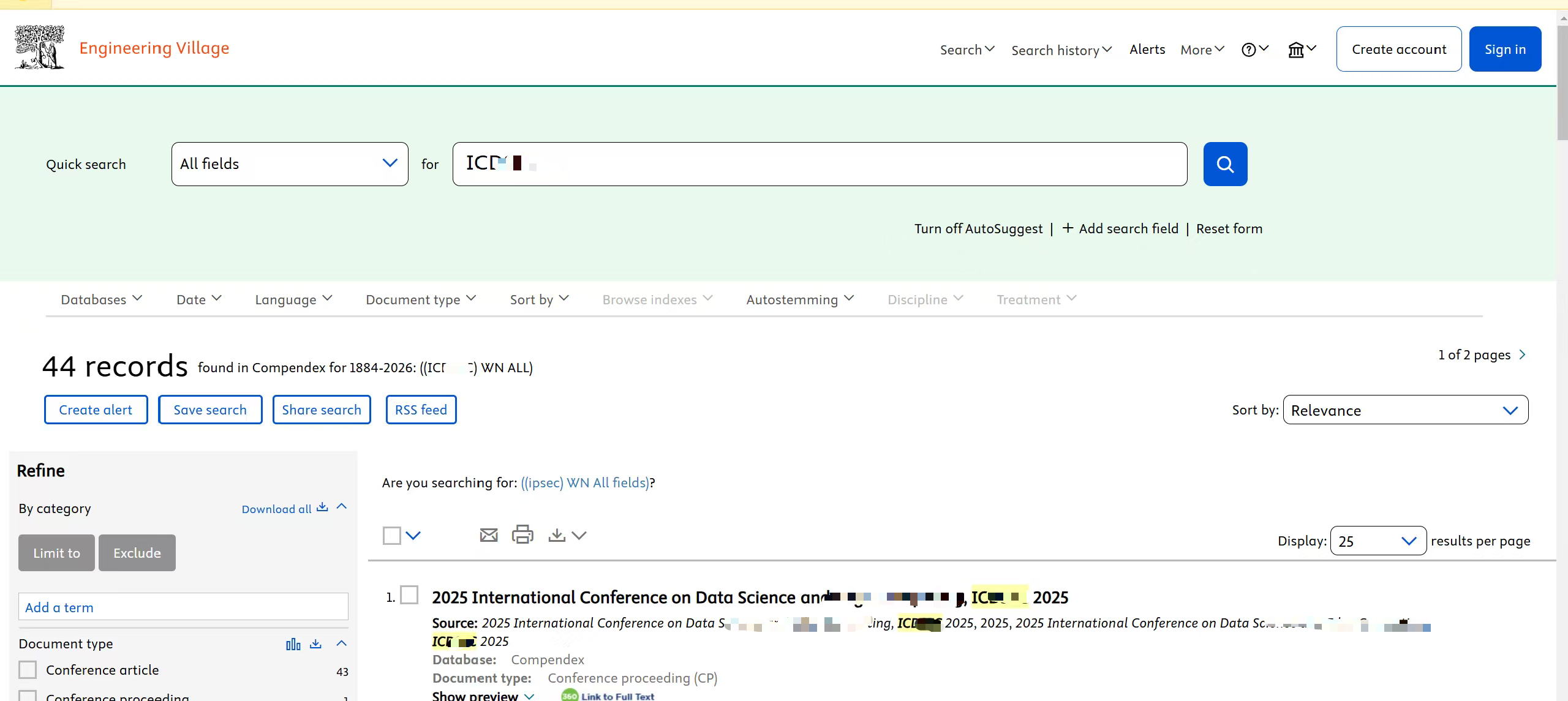The image size is (1568, 701).
Task: Open the All fields dropdown
Action: pyautogui.click(x=290, y=164)
